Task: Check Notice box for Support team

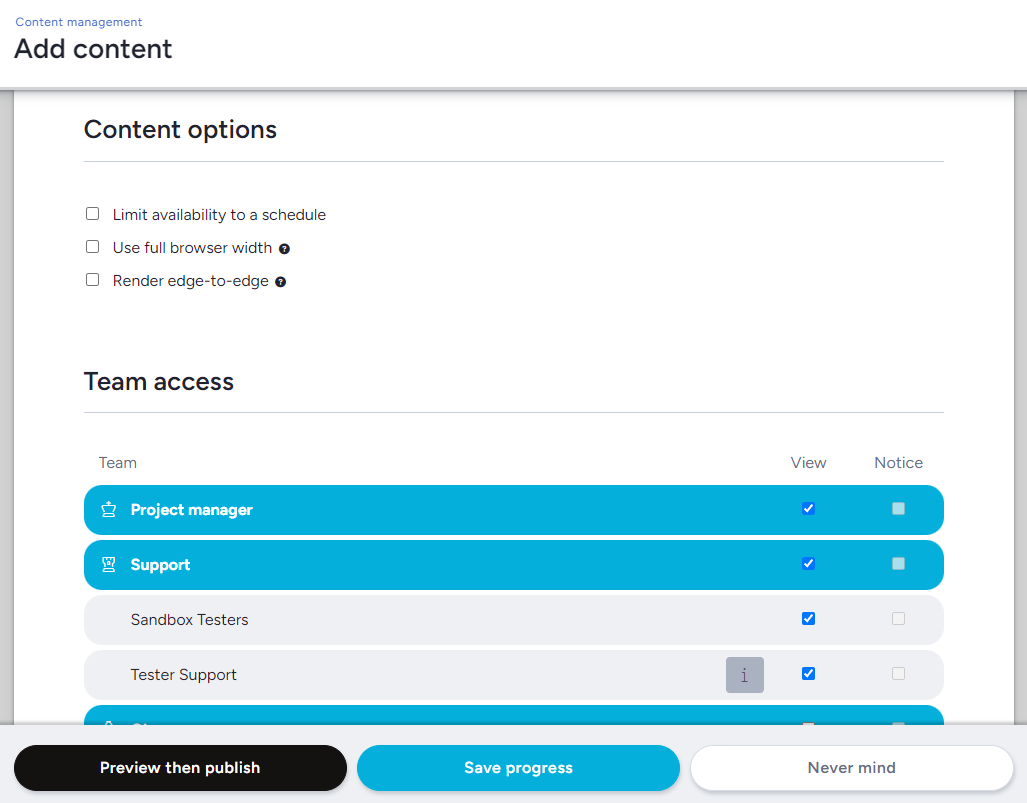Action: [898, 564]
